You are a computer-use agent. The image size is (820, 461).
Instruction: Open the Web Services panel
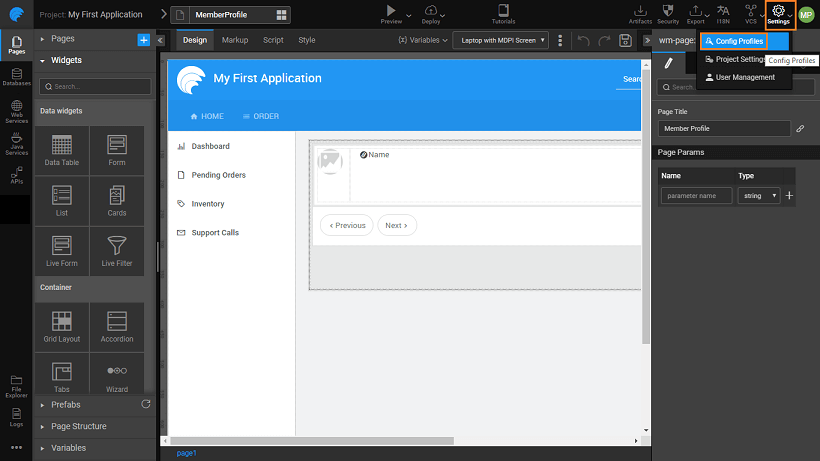coord(16,113)
